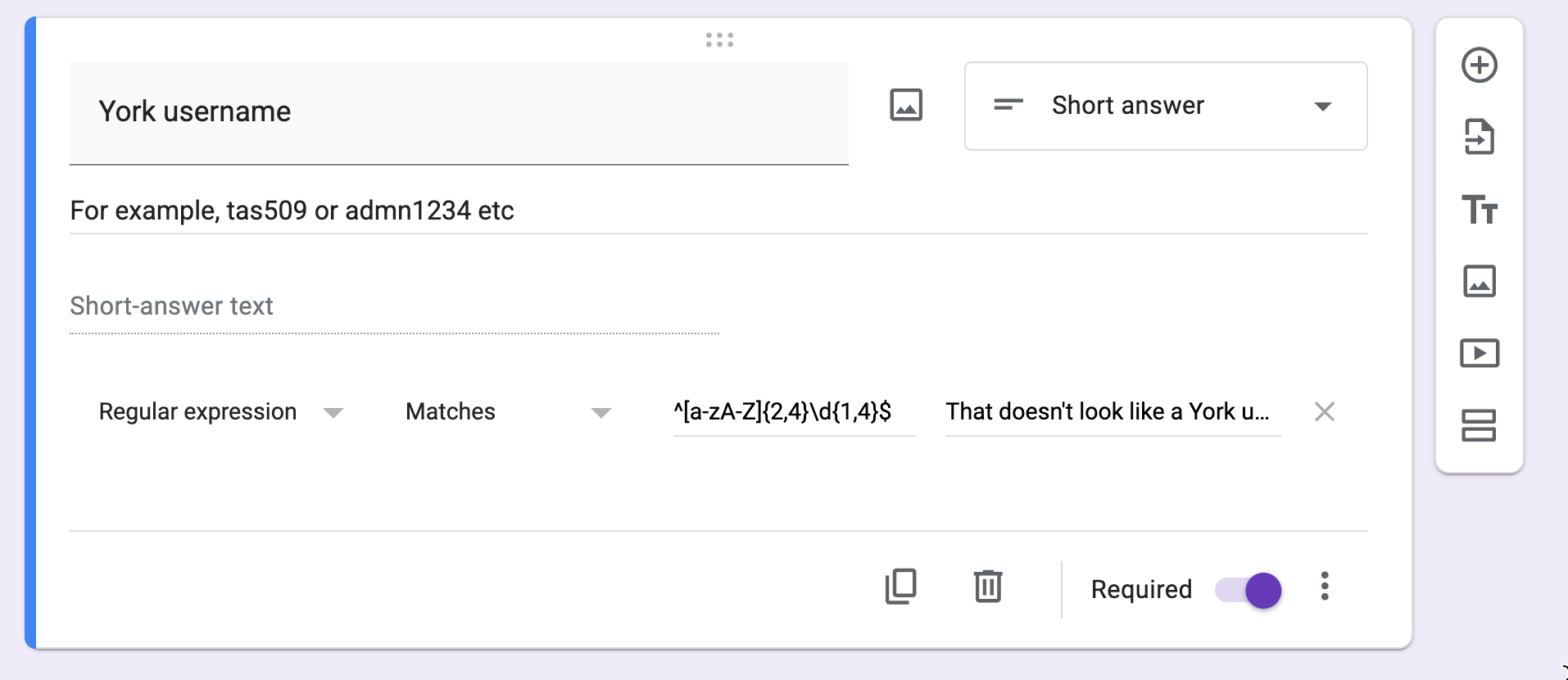The image size is (1568, 680).
Task: Insert image next to York username question
Action: 906,106
